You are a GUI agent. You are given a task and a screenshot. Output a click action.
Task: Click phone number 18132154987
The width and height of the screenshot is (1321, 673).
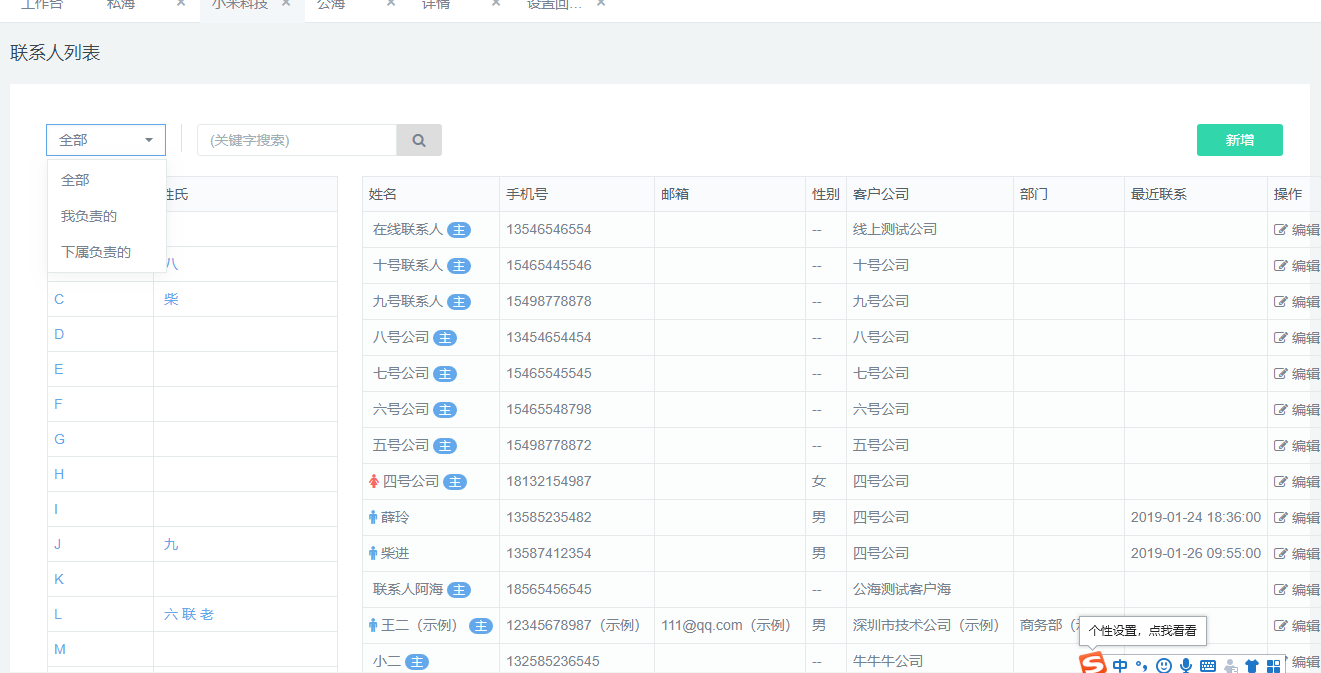click(549, 481)
